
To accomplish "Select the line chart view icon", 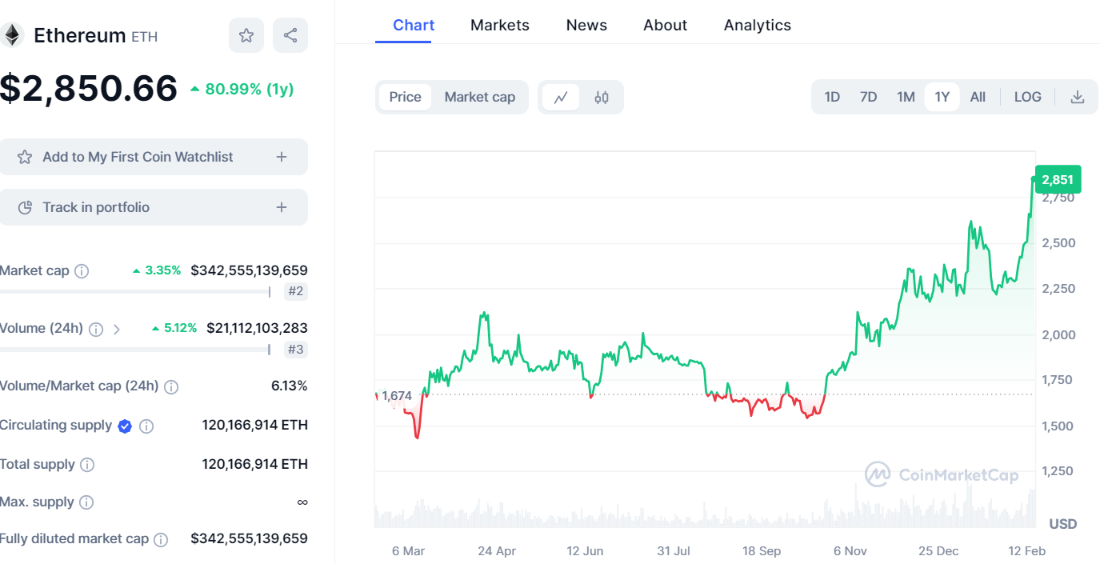I will tap(561, 97).
